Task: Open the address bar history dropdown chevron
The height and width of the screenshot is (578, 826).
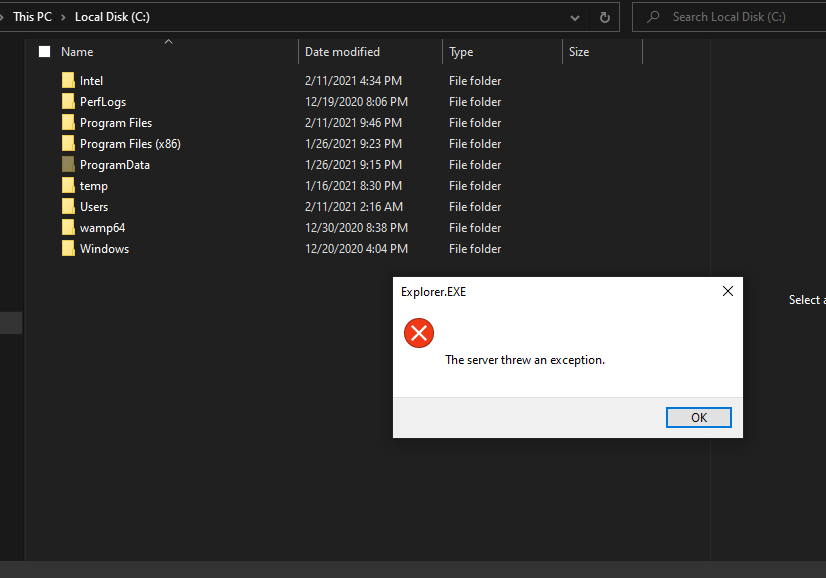Action: click(574, 17)
